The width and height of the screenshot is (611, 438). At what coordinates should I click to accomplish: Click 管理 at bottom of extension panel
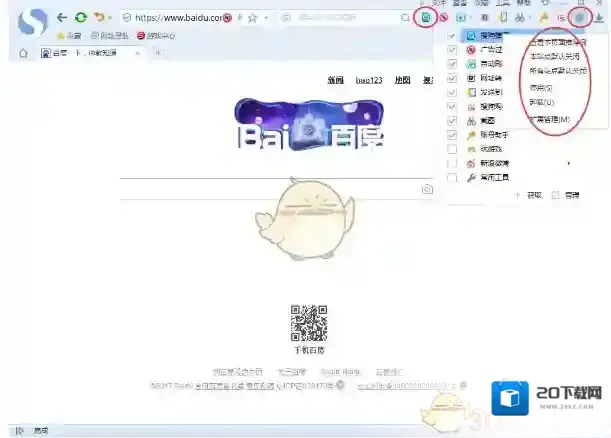point(566,195)
